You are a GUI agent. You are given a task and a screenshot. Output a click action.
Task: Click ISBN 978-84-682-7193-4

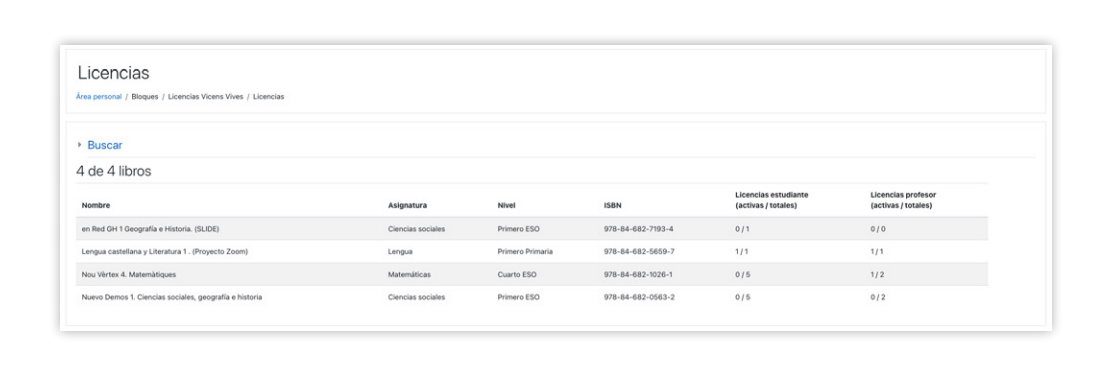point(638,229)
